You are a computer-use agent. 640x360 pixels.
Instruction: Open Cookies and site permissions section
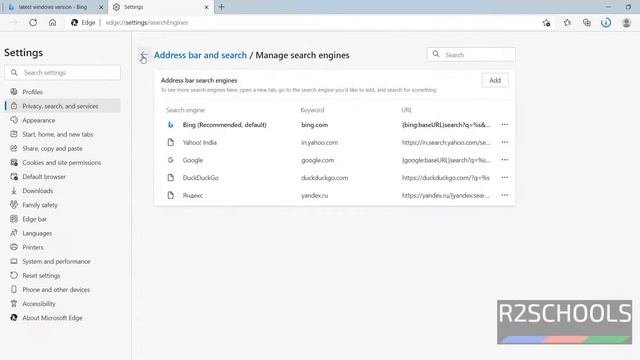pyautogui.click(x=62, y=162)
